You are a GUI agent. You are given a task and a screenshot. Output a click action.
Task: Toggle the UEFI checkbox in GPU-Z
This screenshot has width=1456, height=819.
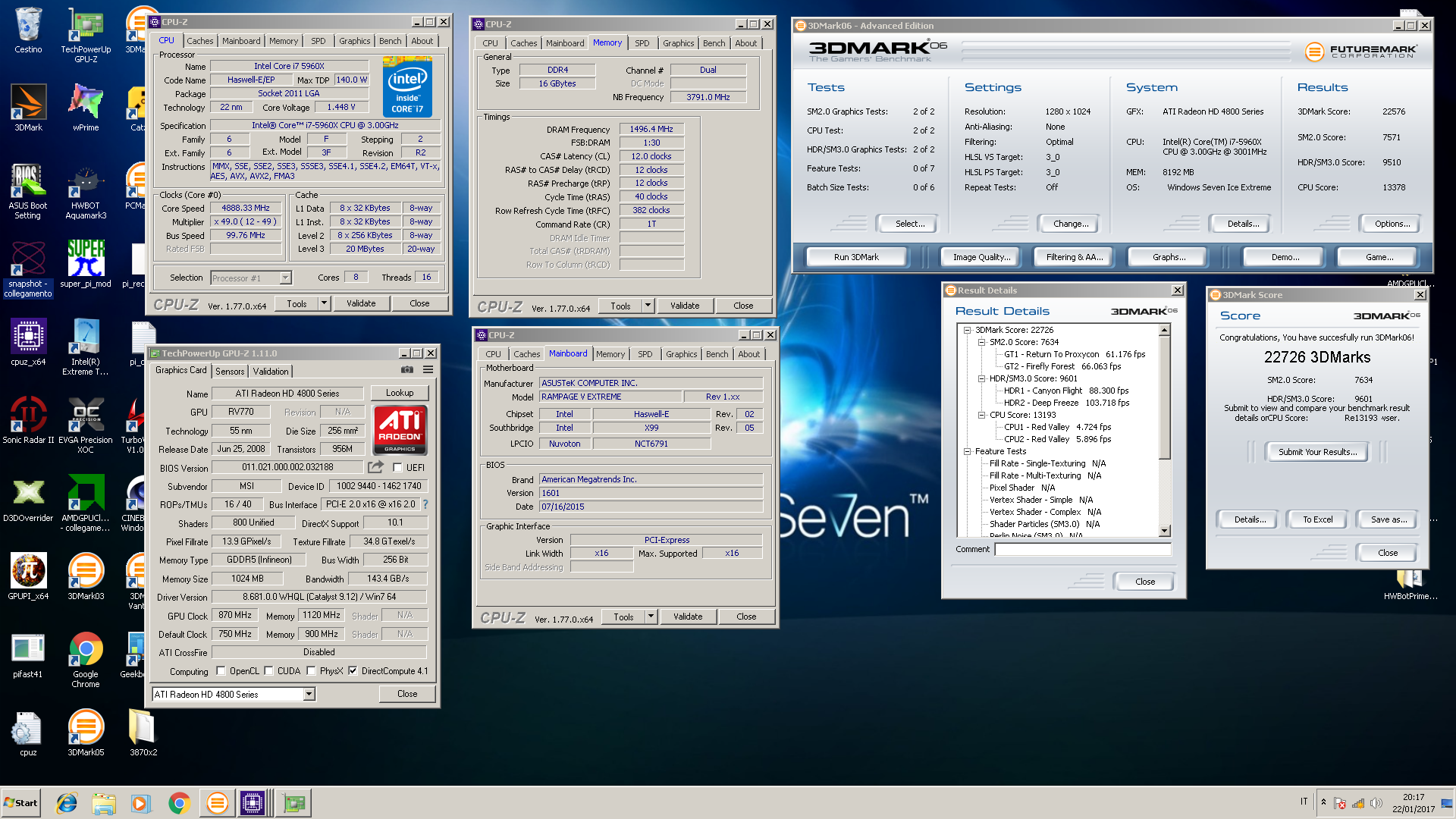397,468
